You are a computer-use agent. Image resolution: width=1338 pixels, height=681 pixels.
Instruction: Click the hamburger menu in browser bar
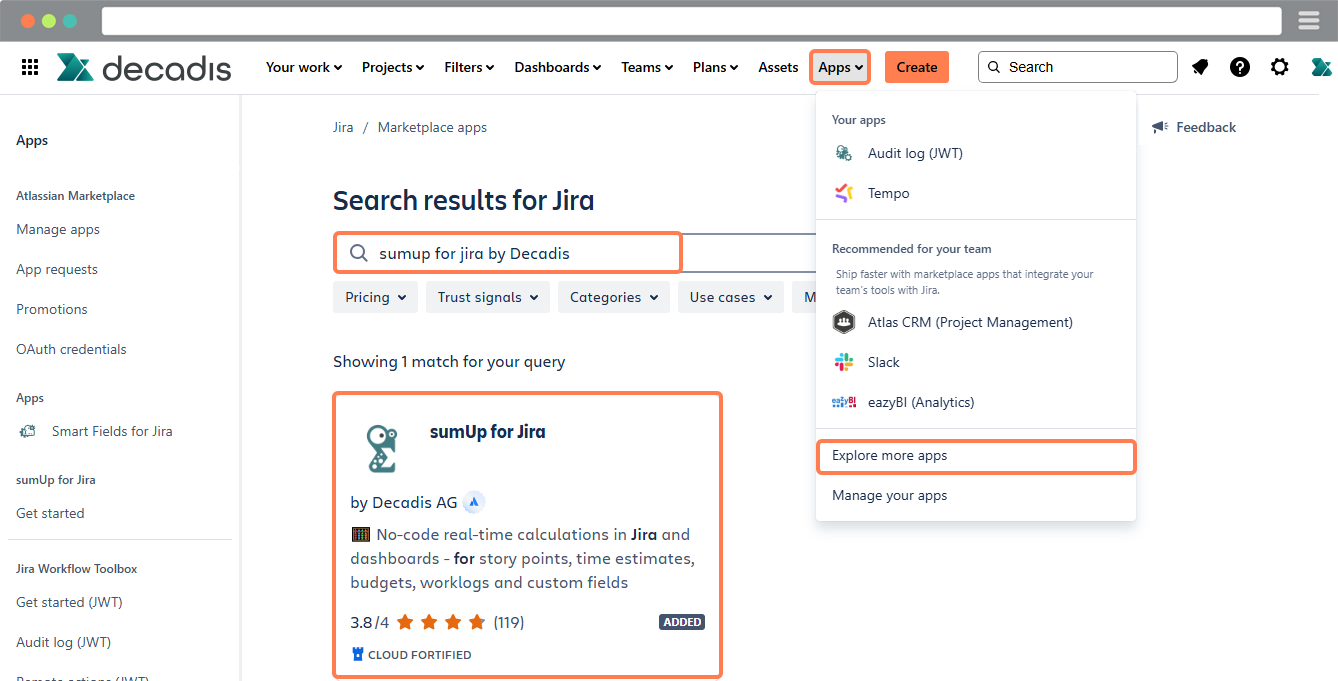pos(1309,21)
